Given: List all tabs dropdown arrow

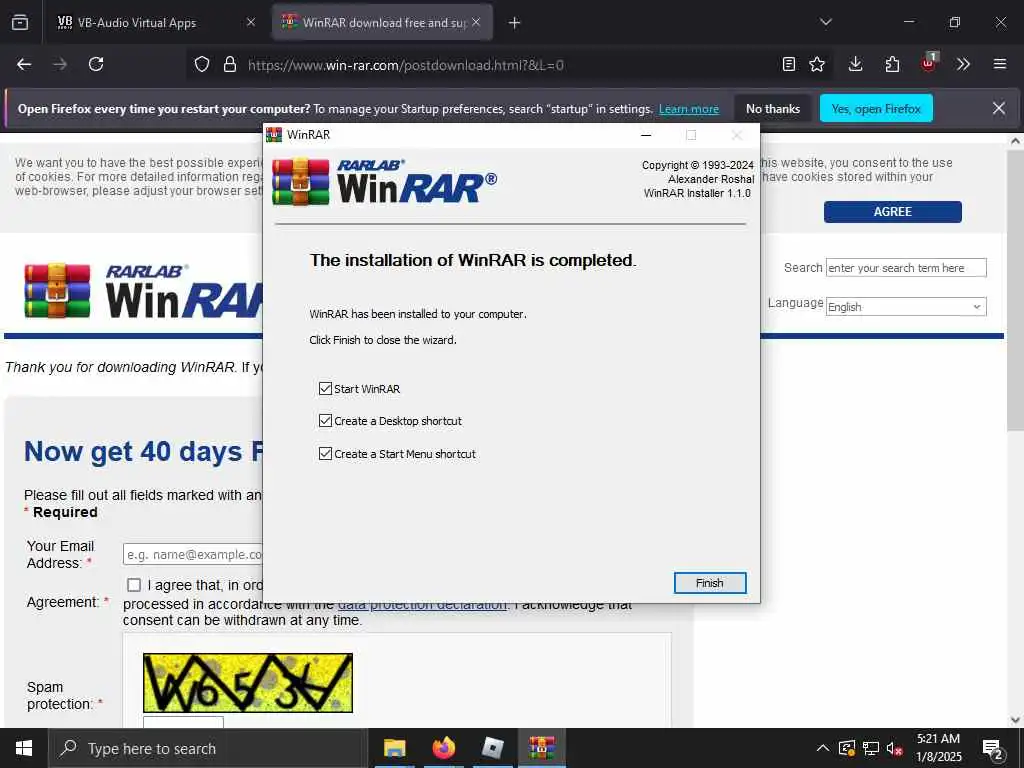Looking at the screenshot, I should pyautogui.click(x=826, y=22).
